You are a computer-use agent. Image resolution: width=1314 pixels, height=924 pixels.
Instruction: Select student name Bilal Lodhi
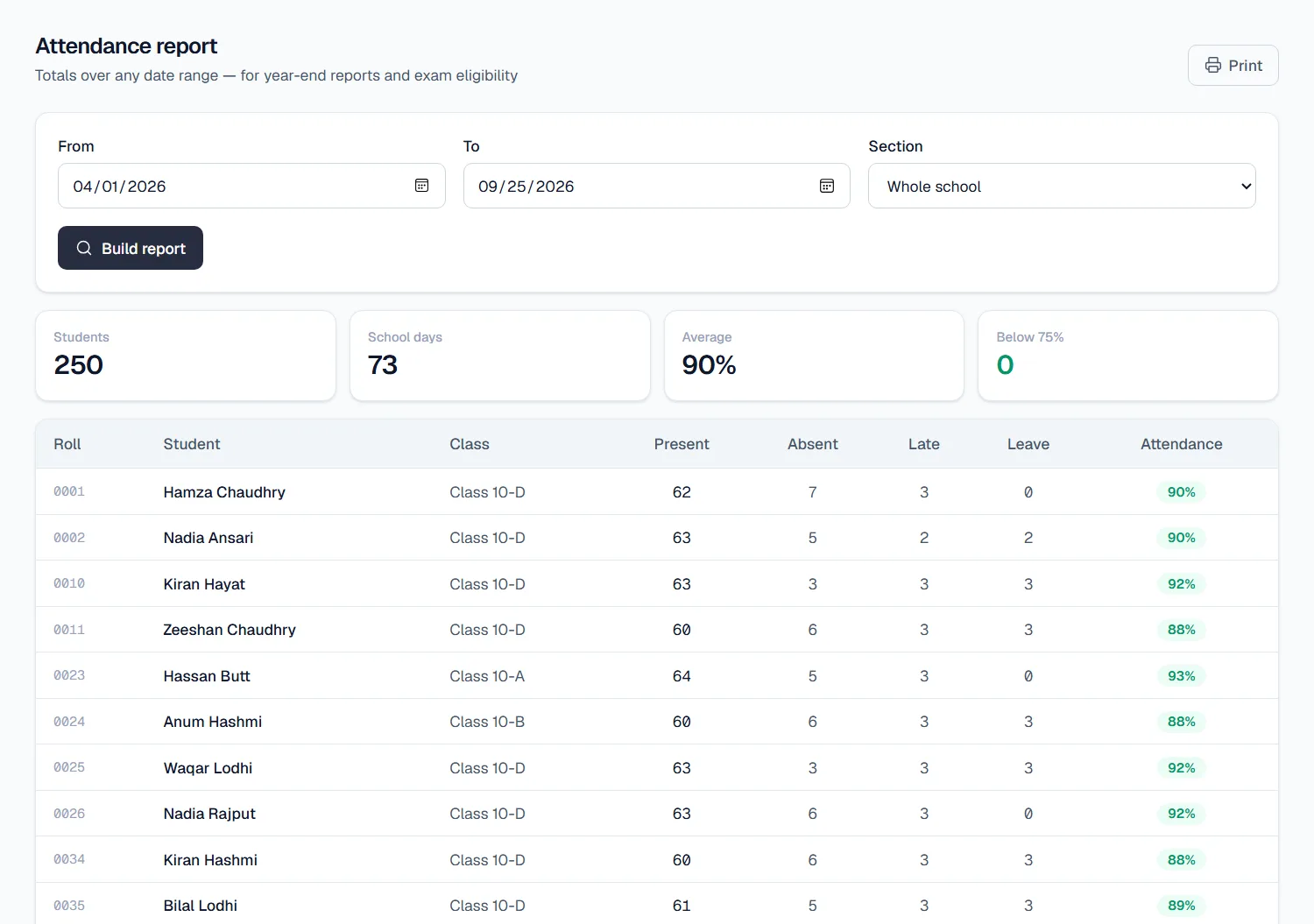[x=201, y=906]
